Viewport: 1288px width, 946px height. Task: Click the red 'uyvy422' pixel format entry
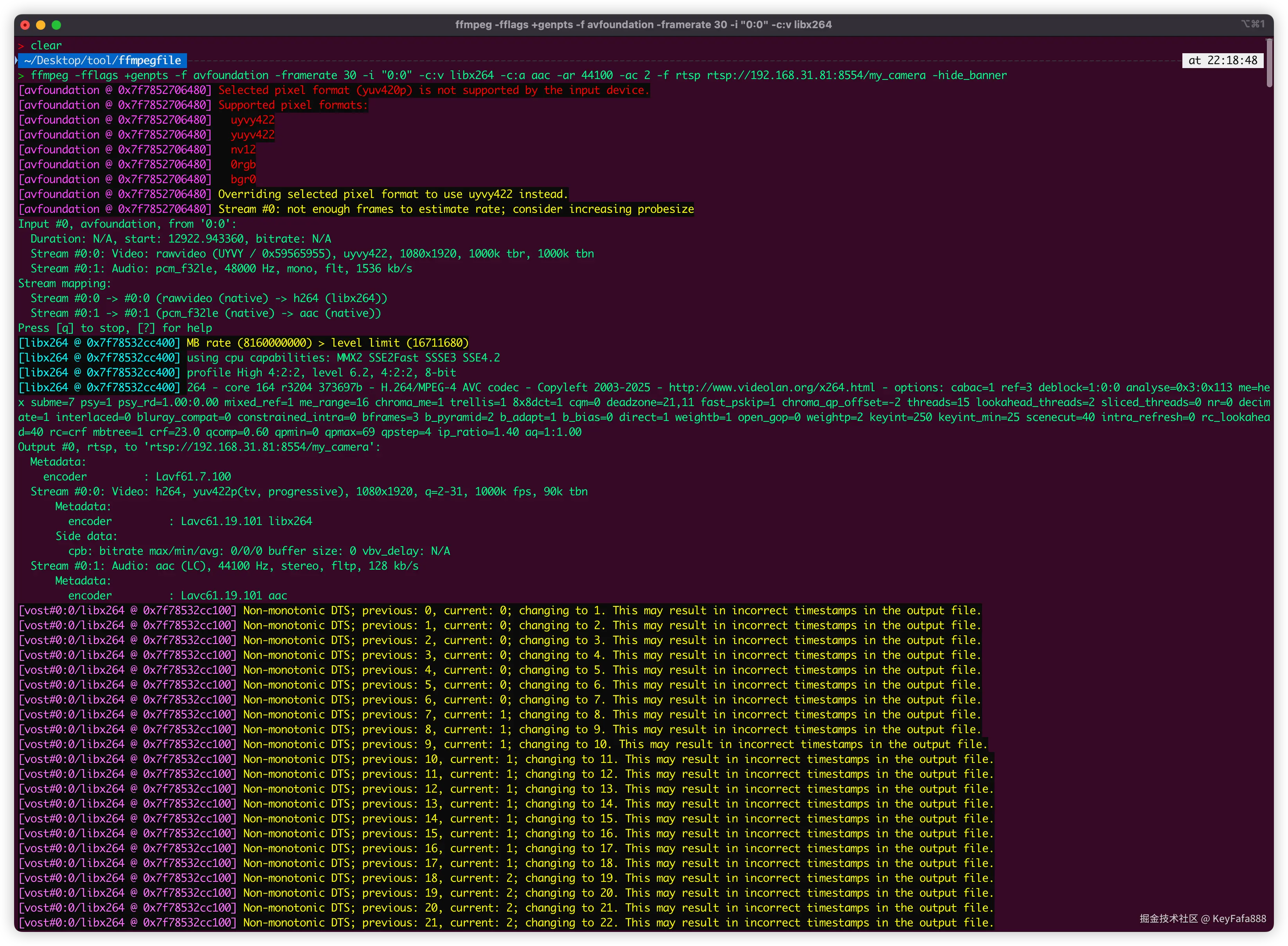(x=253, y=120)
